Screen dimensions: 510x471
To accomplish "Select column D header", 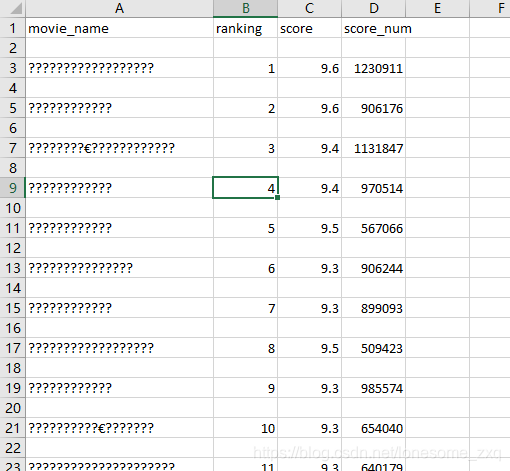I will (373, 8).
